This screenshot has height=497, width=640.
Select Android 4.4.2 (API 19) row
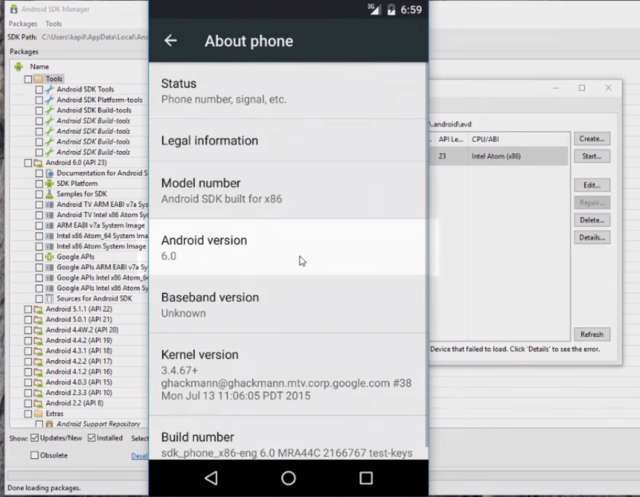(79, 340)
